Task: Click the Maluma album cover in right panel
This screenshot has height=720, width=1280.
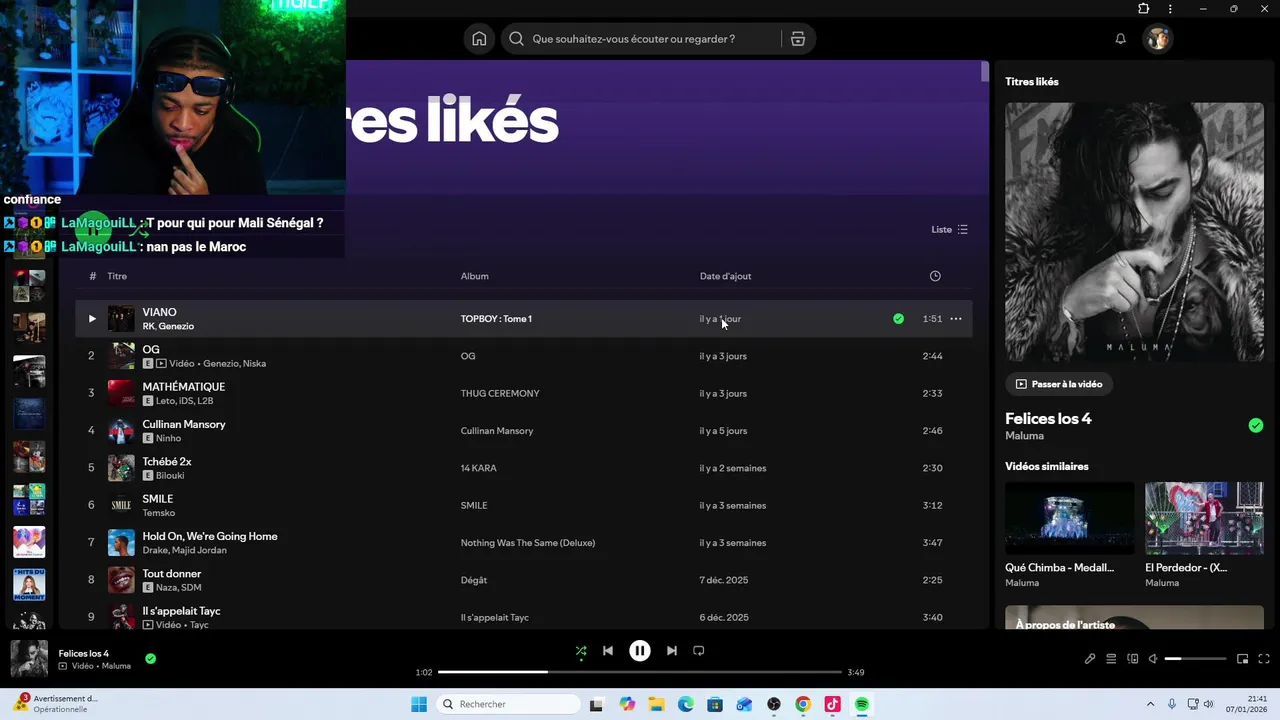Action: 1134,232
